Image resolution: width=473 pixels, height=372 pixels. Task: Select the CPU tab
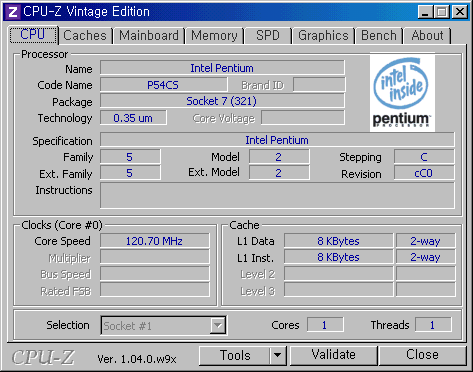click(x=33, y=35)
